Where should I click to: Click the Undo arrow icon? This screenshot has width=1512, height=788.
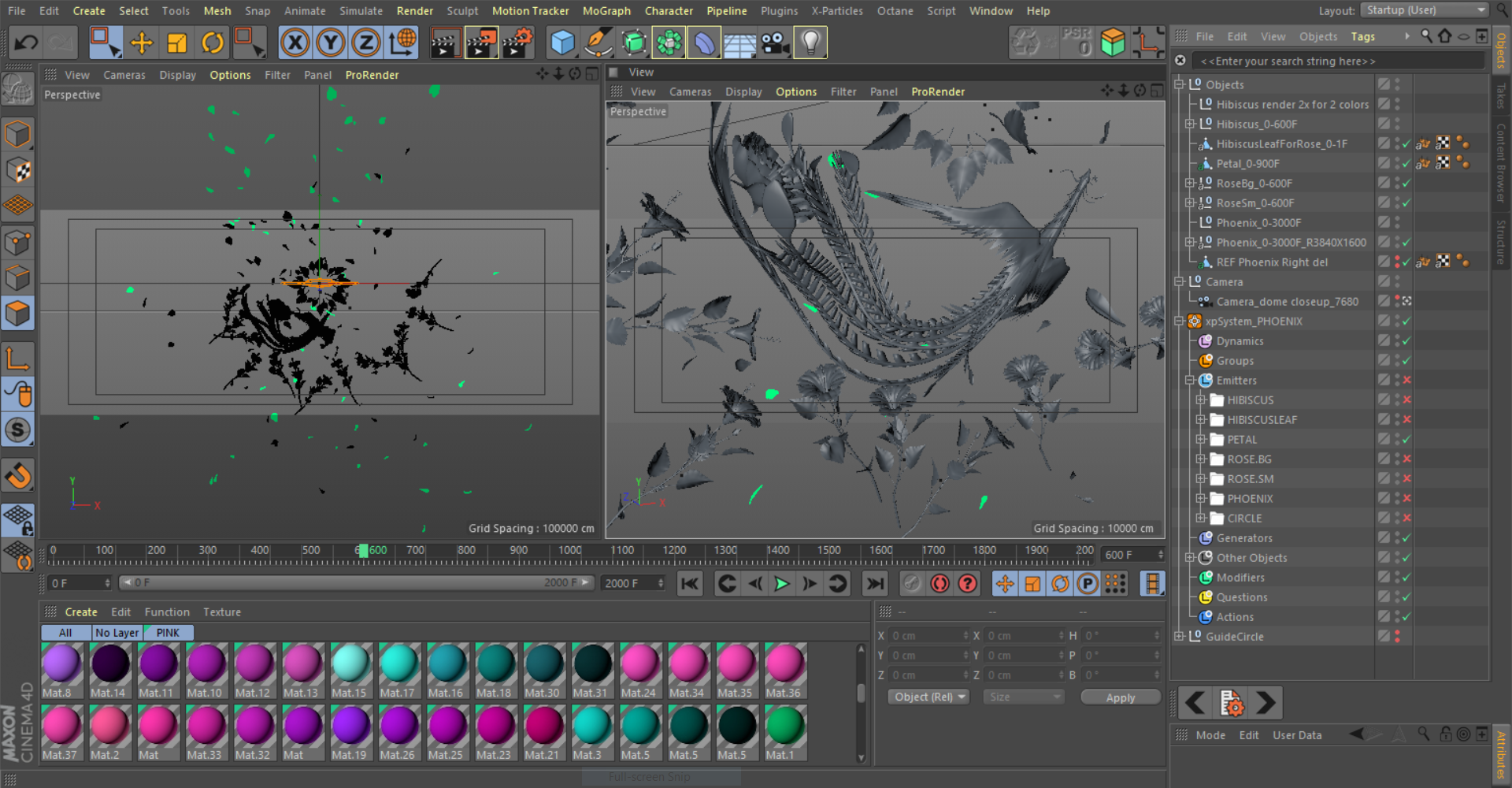point(25,43)
